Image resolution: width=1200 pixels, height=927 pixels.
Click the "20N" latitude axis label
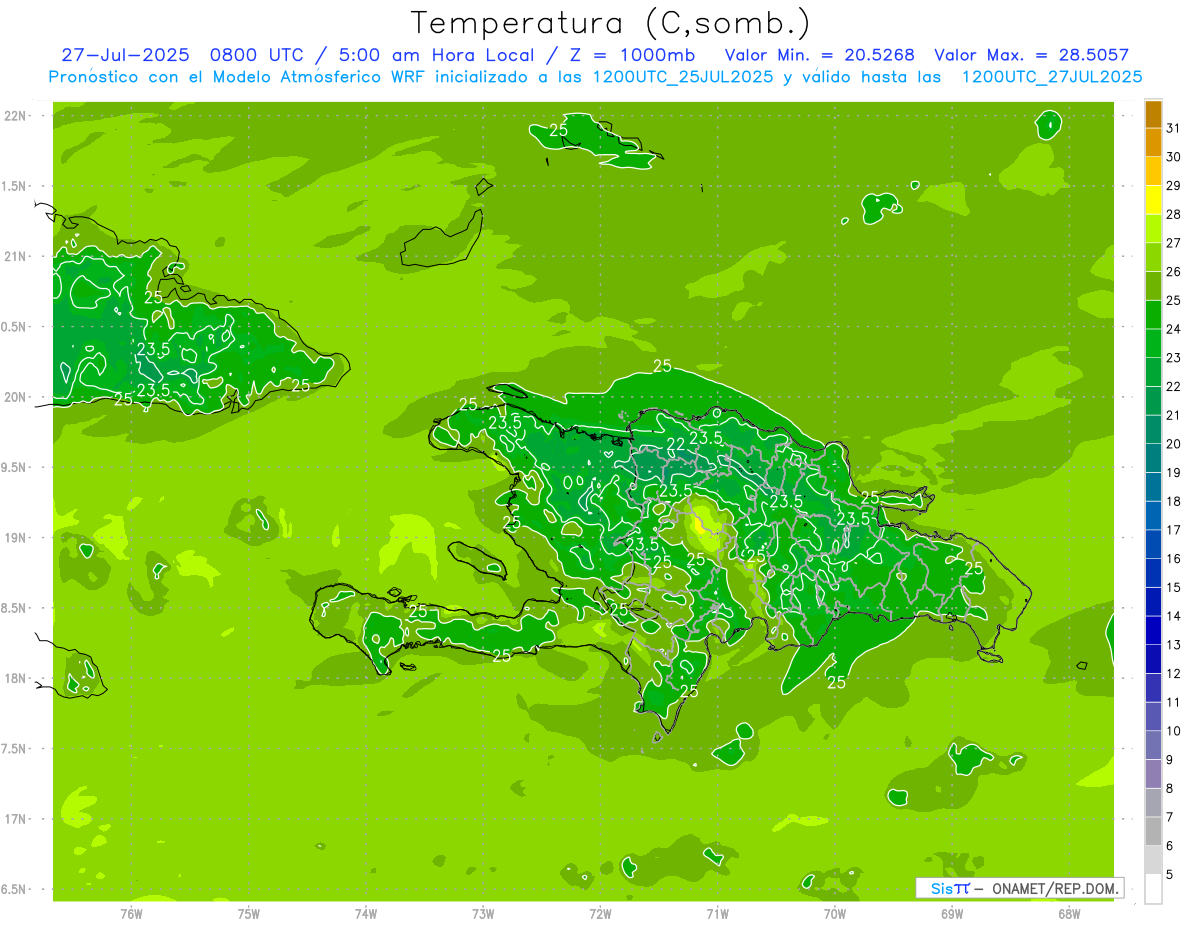click(16, 397)
